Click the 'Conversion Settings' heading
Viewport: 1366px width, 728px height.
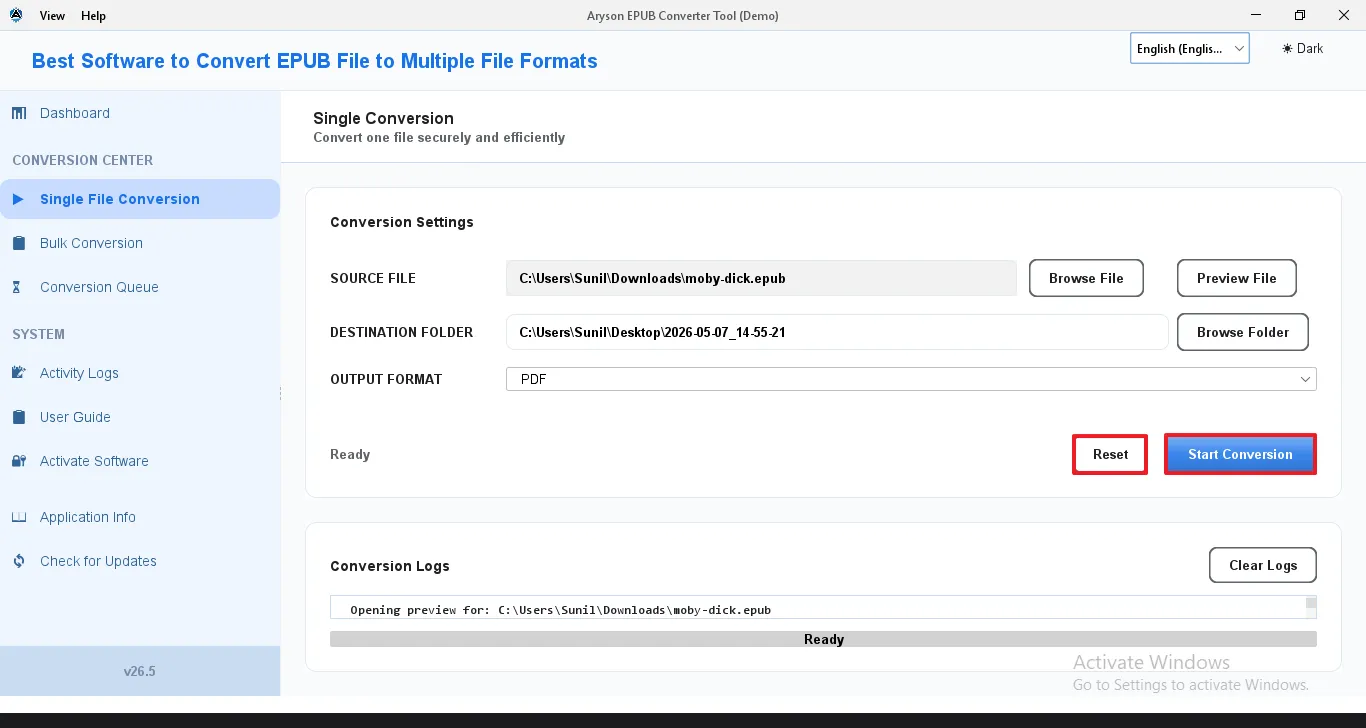point(402,222)
